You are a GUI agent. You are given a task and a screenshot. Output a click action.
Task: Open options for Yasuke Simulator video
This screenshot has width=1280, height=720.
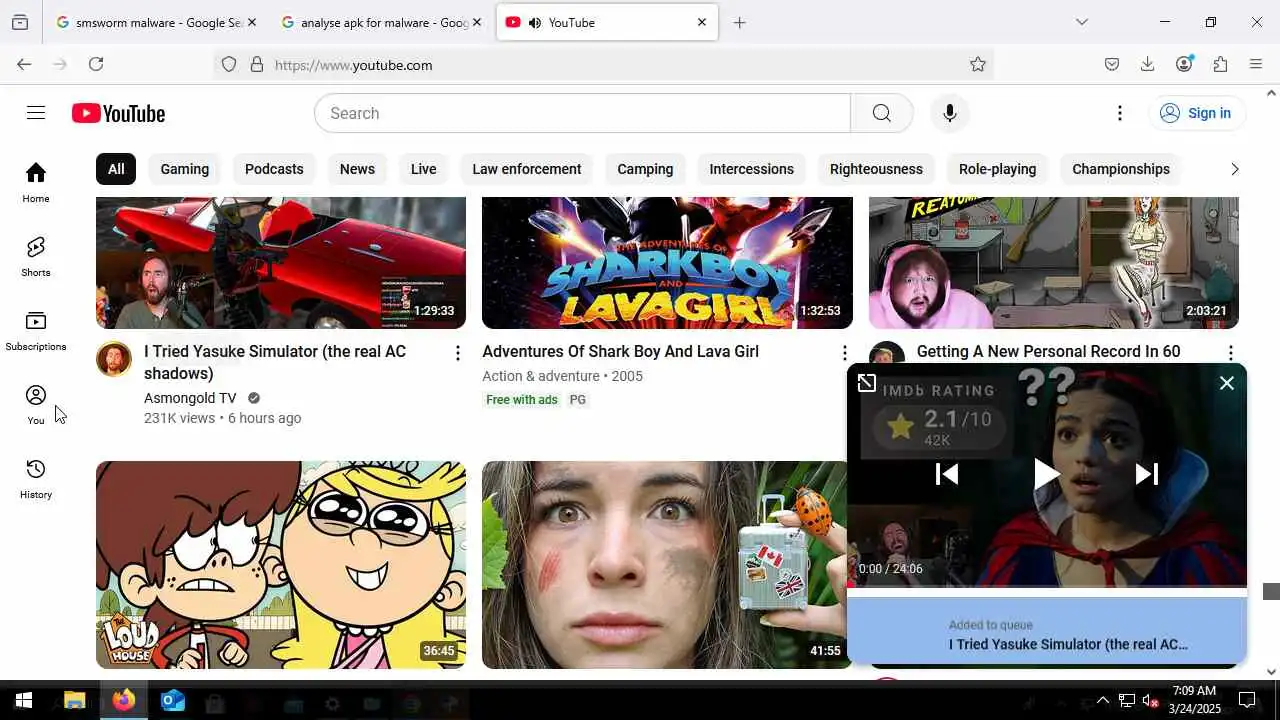[458, 353]
